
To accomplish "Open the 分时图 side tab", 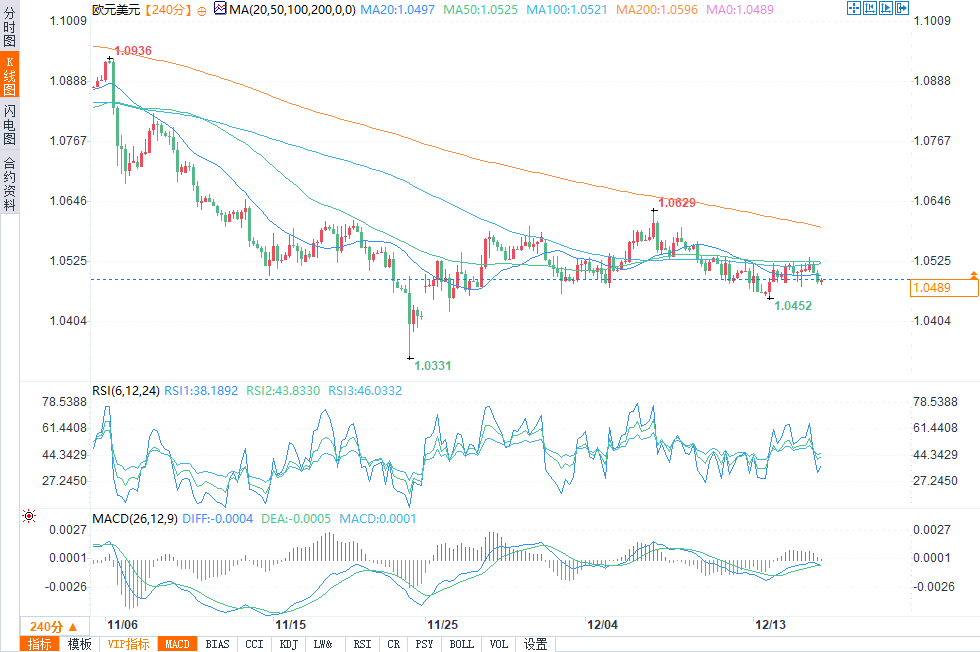I will pos(9,26).
